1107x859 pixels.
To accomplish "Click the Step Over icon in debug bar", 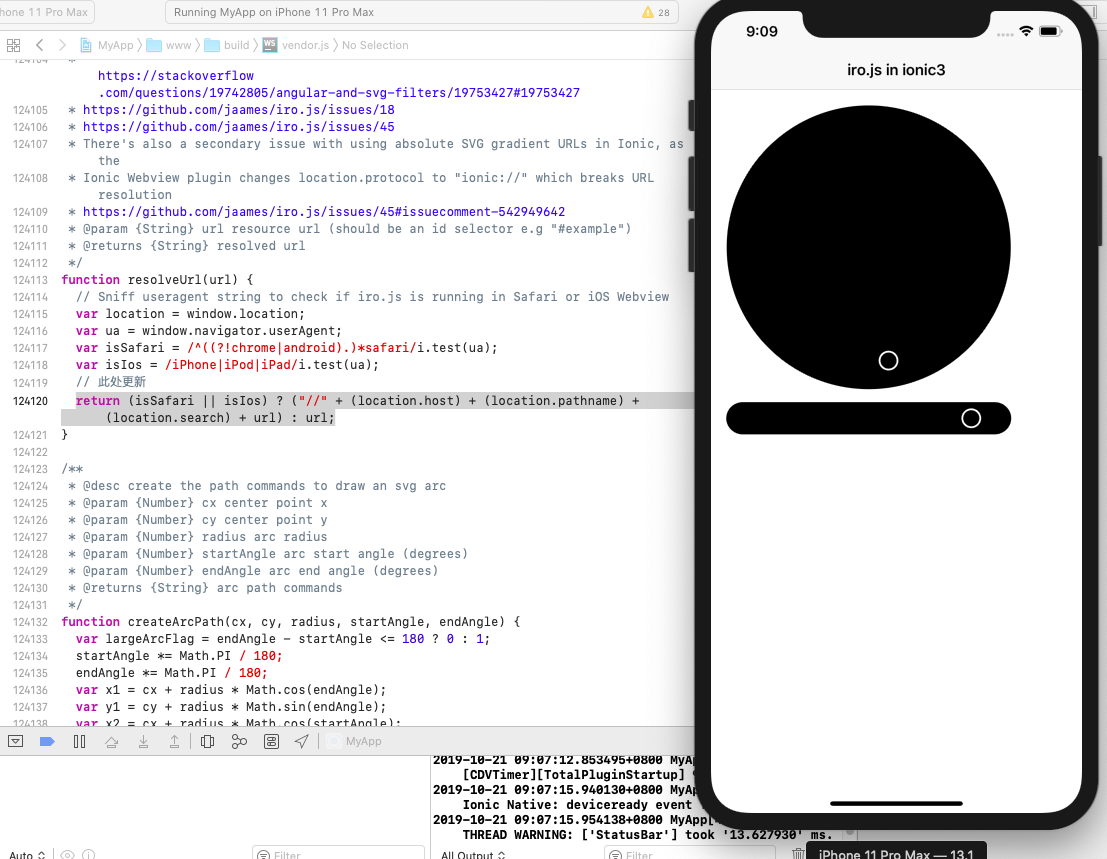I will [x=111, y=741].
